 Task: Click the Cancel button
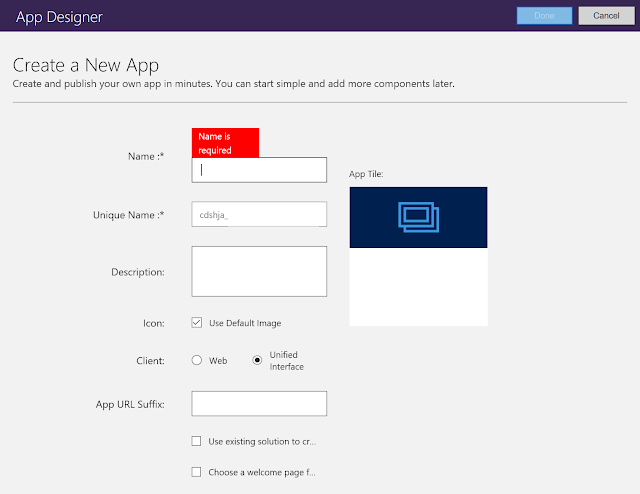[606, 16]
